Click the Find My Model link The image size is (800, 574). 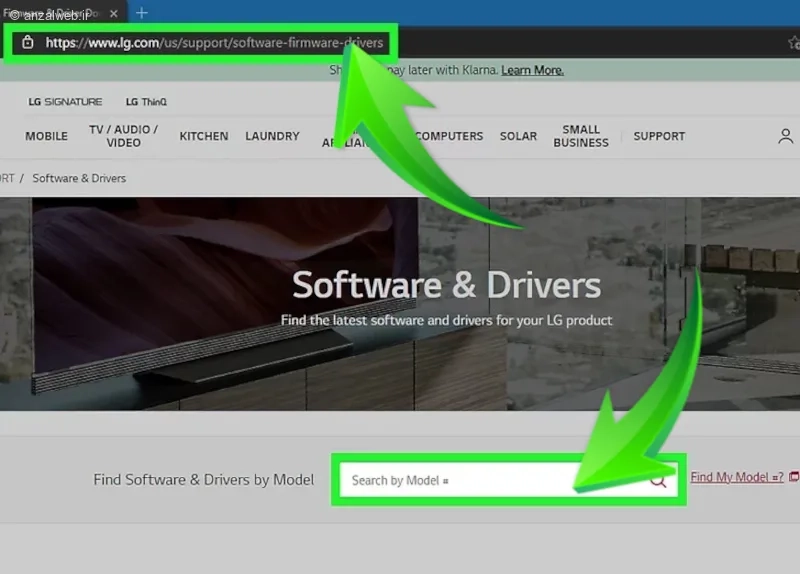point(736,477)
